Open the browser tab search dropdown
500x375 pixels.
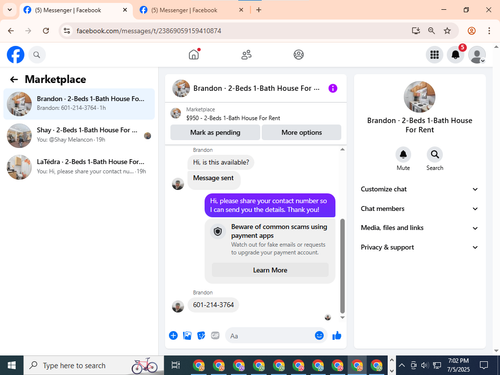pyautogui.click(x=10, y=10)
